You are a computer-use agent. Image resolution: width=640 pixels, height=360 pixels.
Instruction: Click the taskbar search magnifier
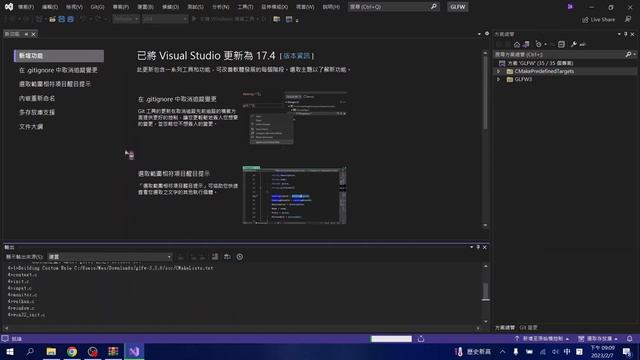tap(30, 351)
